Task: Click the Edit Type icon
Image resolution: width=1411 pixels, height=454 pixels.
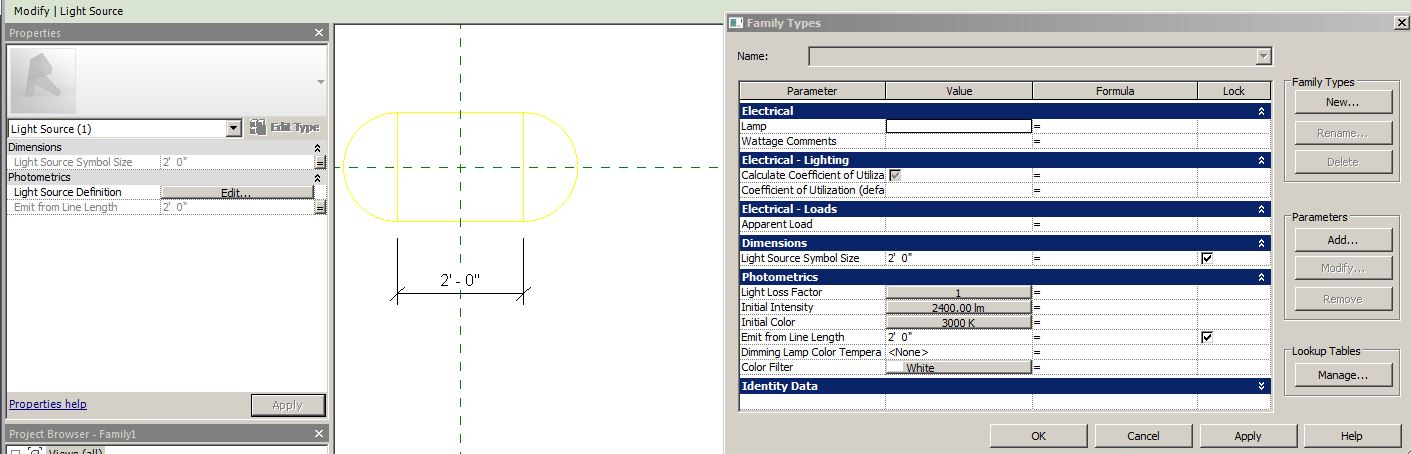Action: point(258,128)
